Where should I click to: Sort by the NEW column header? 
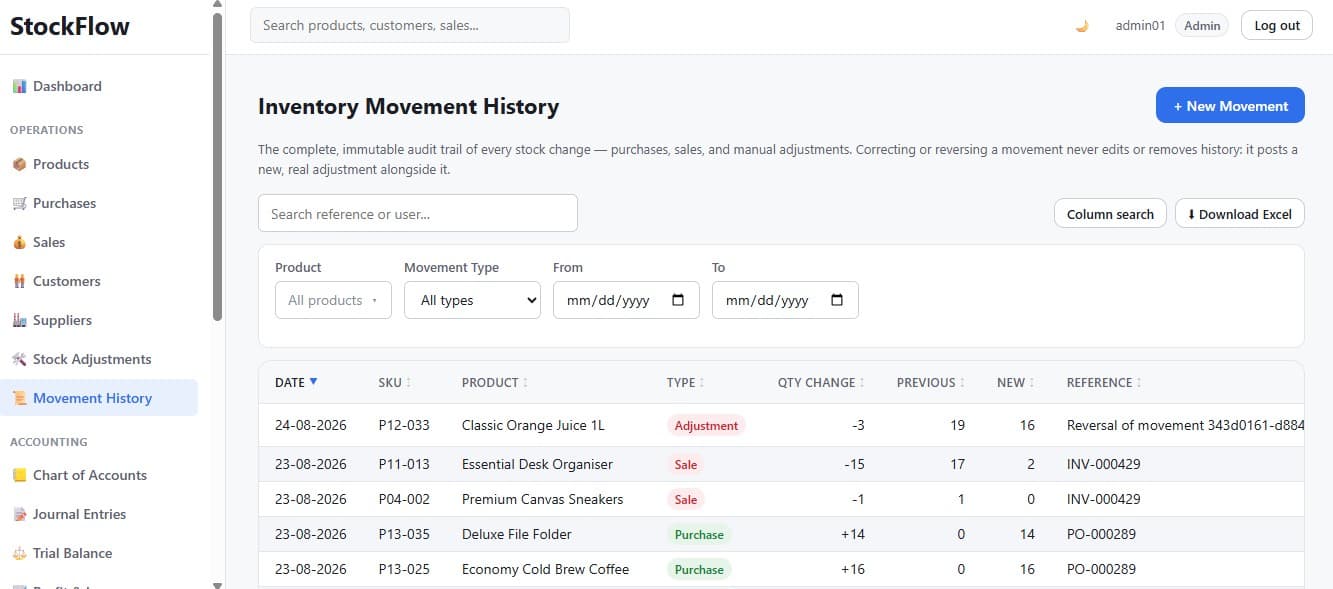click(1015, 382)
